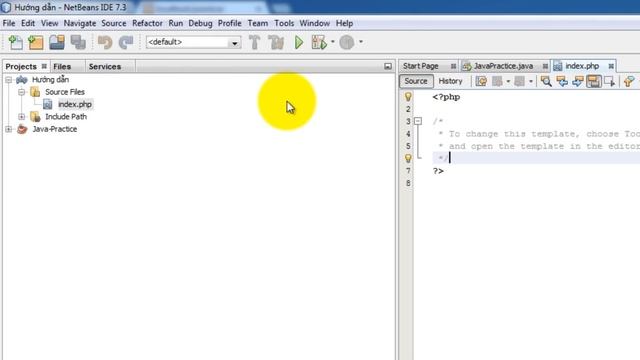
Task: Click Last Edit icon in editor toolbar
Action: point(481,81)
